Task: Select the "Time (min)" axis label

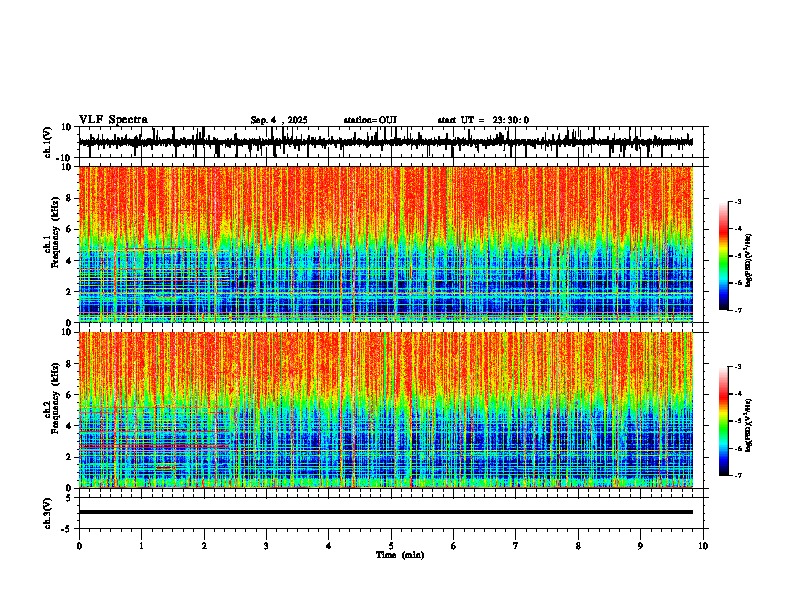Action: pos(400,555)
